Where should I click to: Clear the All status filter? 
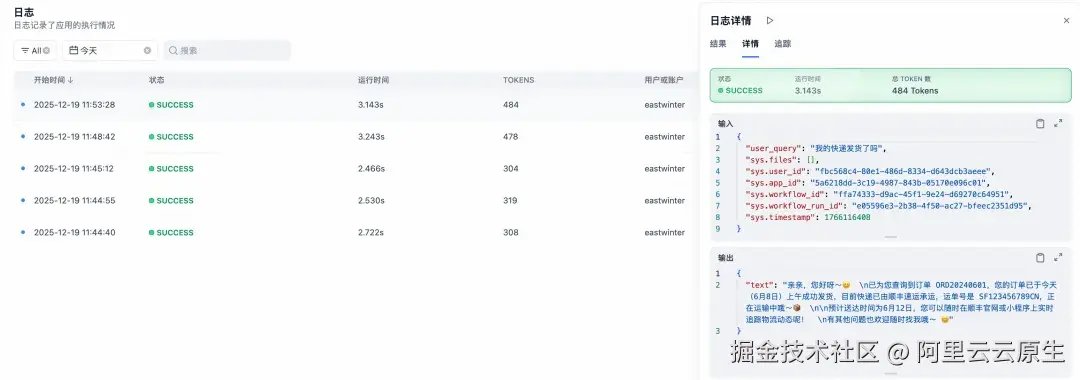click(x=47, y=51)
